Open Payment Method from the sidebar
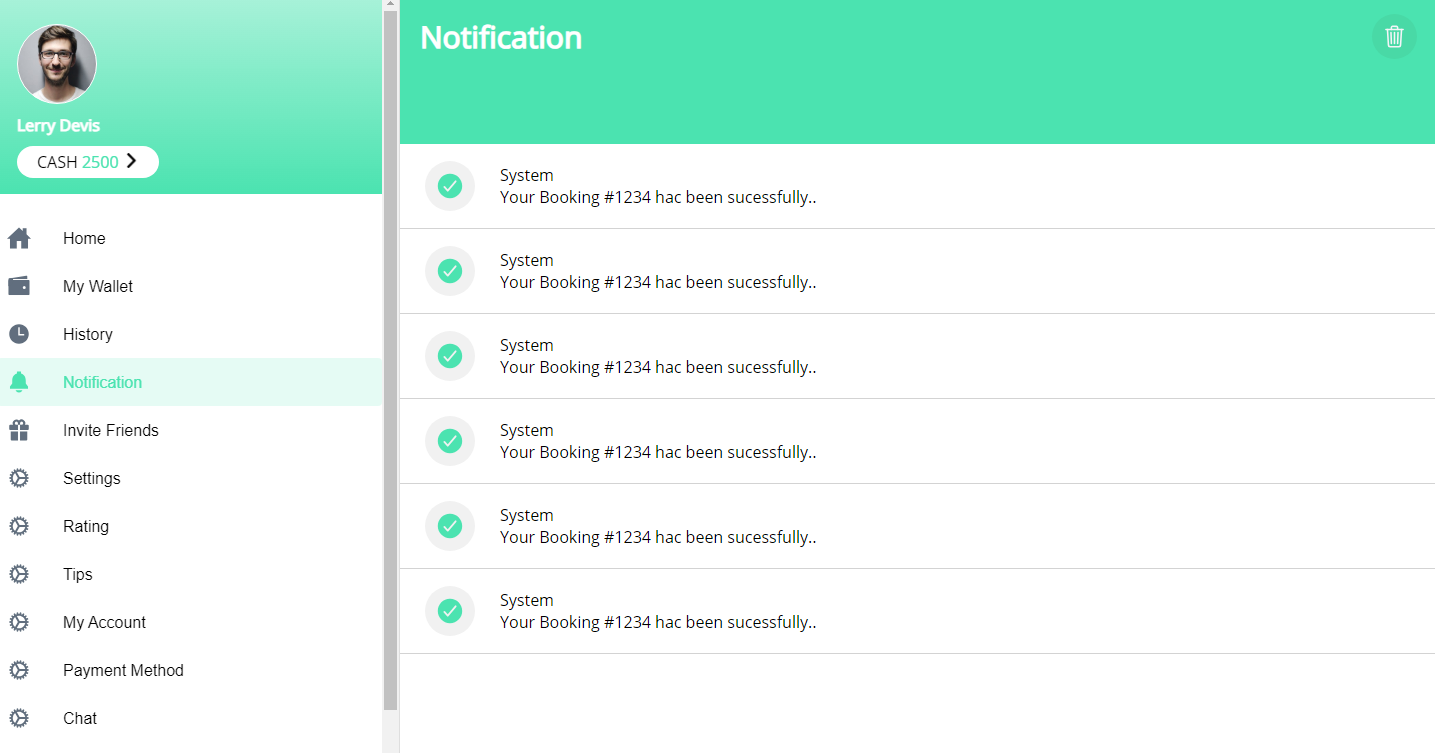 (123, 670)
